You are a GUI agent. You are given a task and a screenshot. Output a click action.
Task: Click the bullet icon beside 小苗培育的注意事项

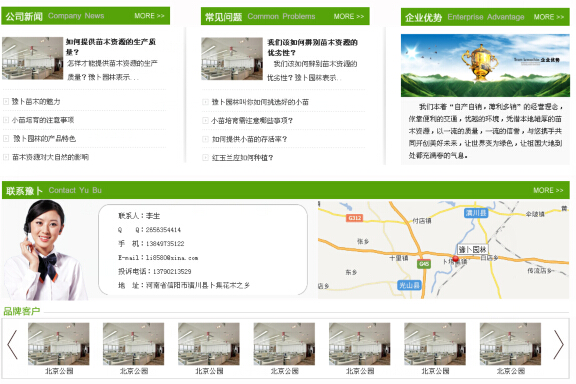(6, 120)
